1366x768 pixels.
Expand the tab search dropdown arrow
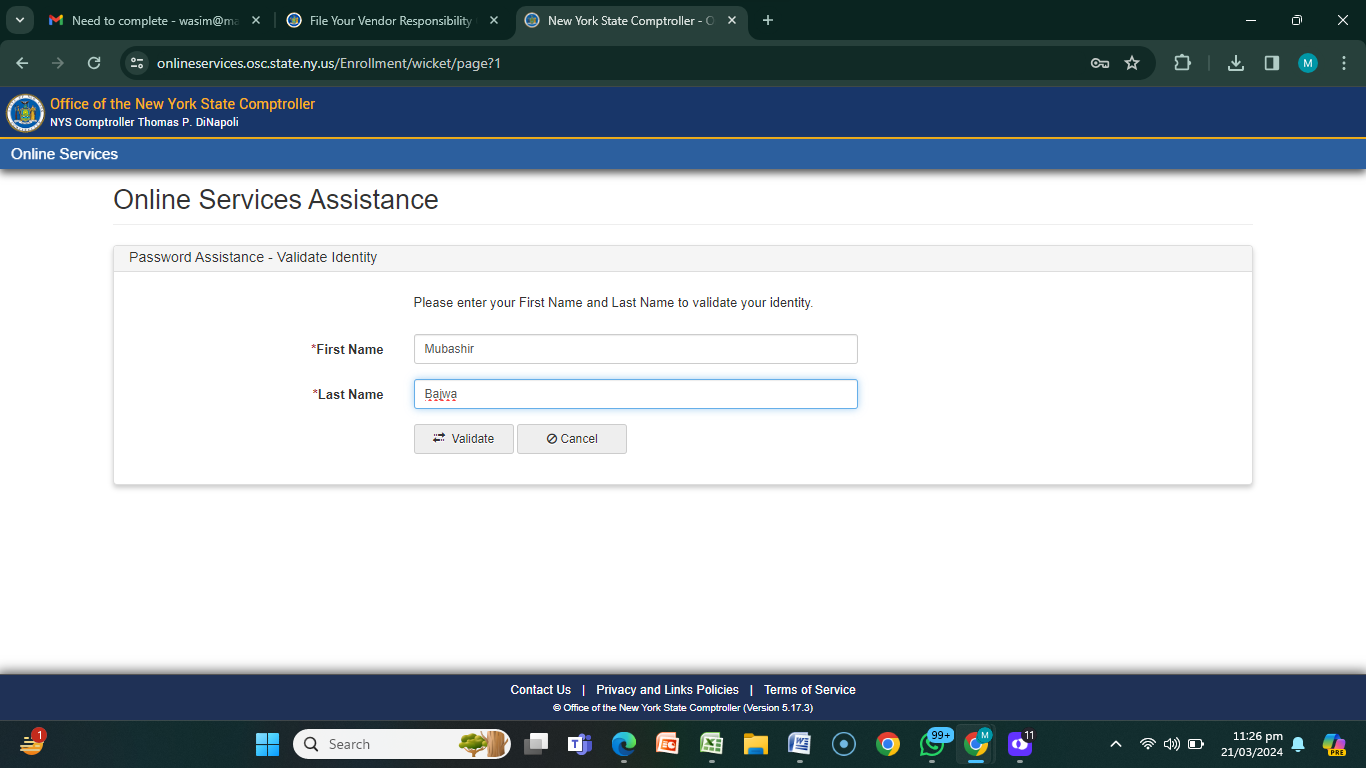pos(20,20)
